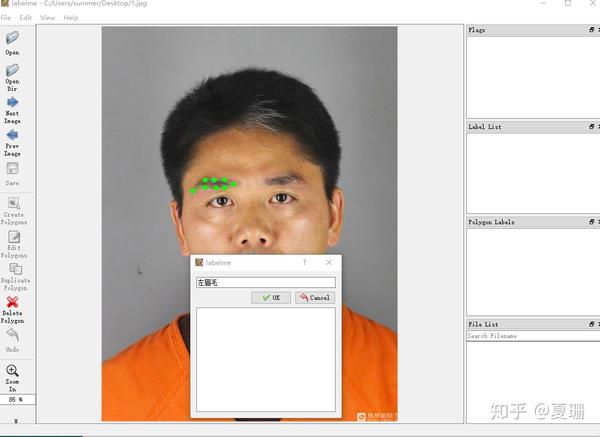Select the Edit Polygons tool
Screen dimensions: 600x437
pos(14,237)
